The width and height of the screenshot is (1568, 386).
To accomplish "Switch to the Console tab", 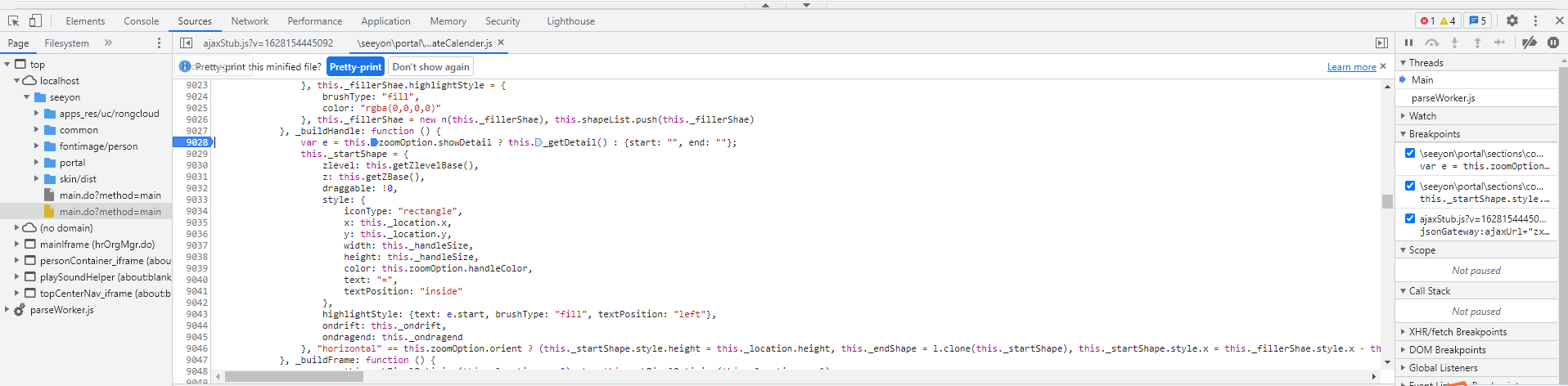I will (x=142, y=21).
